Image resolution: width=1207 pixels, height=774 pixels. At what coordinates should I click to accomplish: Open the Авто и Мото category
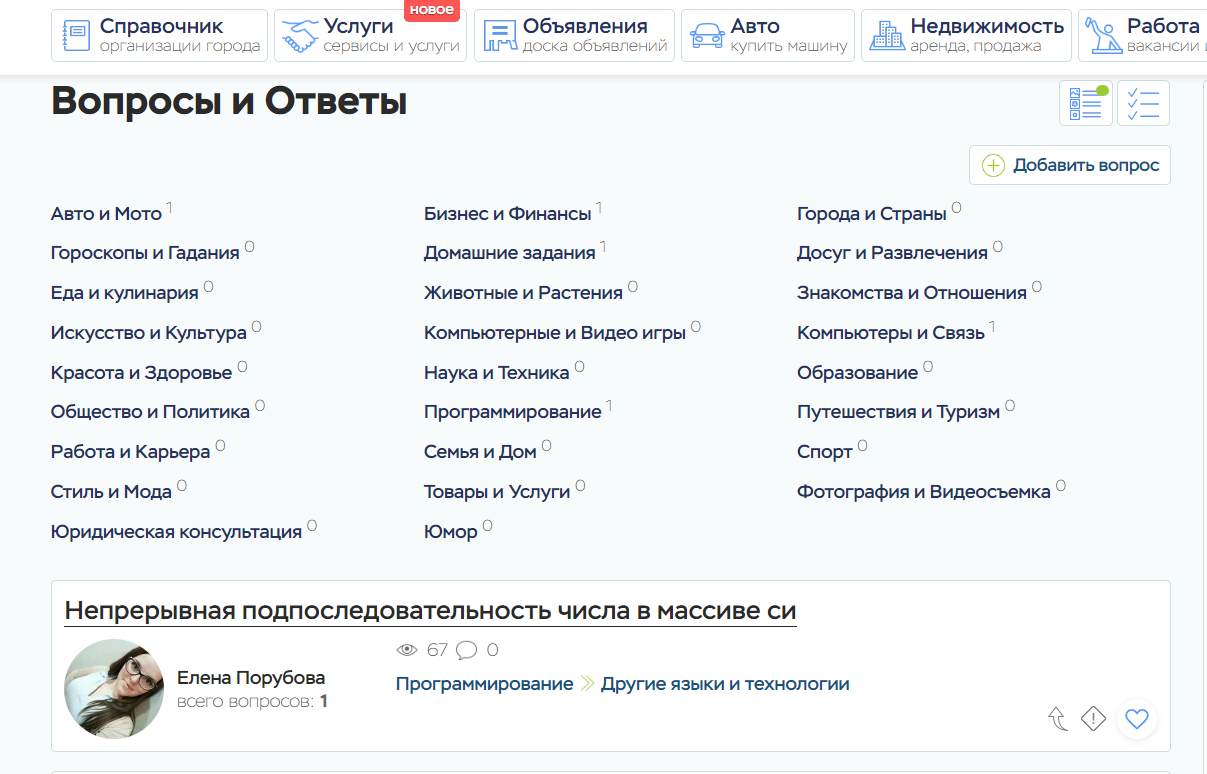click(x=106, y=214)
